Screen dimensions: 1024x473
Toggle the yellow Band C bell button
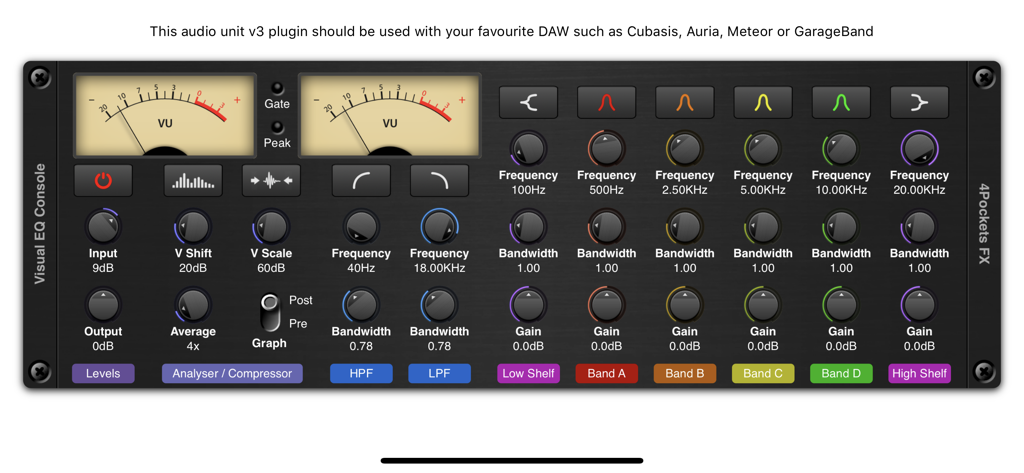coord(763,103)
